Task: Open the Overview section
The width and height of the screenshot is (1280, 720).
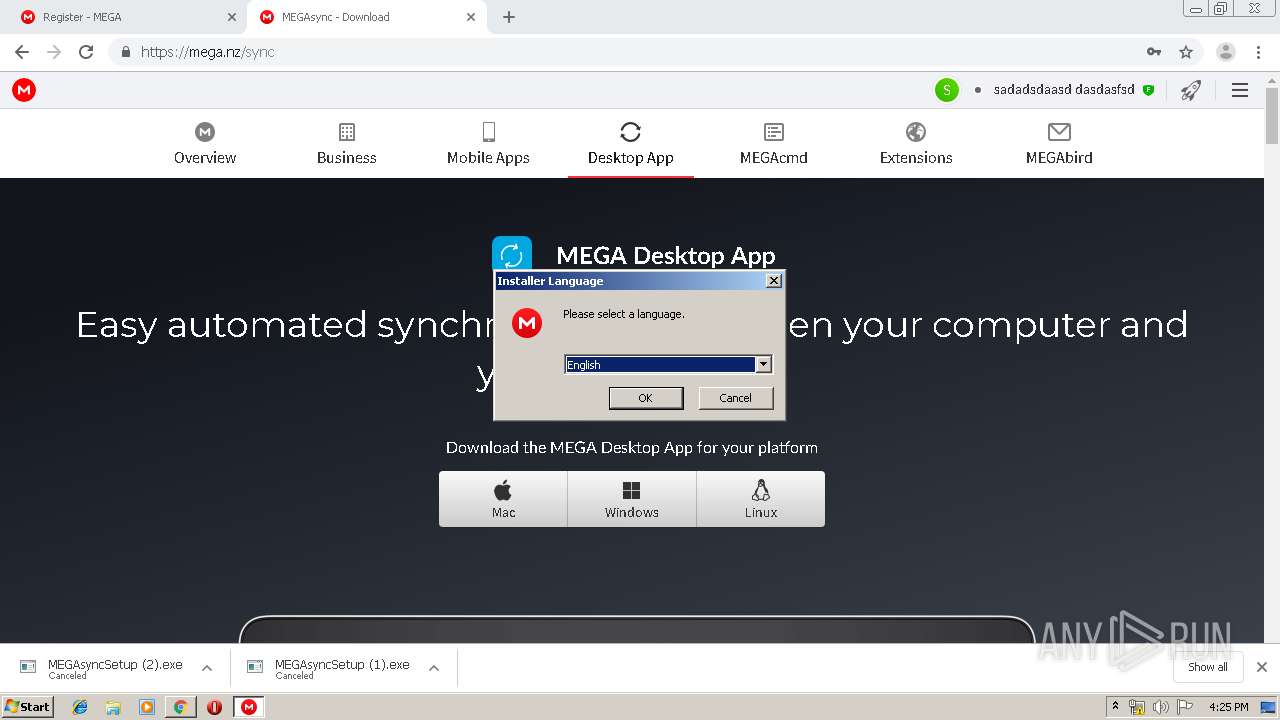Action: pyautogui.click(x=205, y=144)
